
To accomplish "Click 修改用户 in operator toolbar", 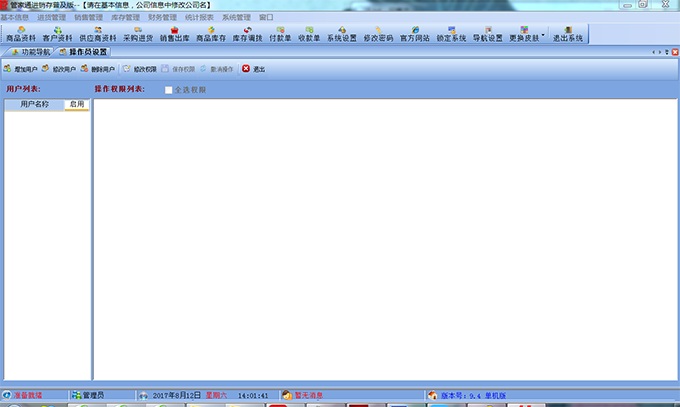I will (59, 69).
